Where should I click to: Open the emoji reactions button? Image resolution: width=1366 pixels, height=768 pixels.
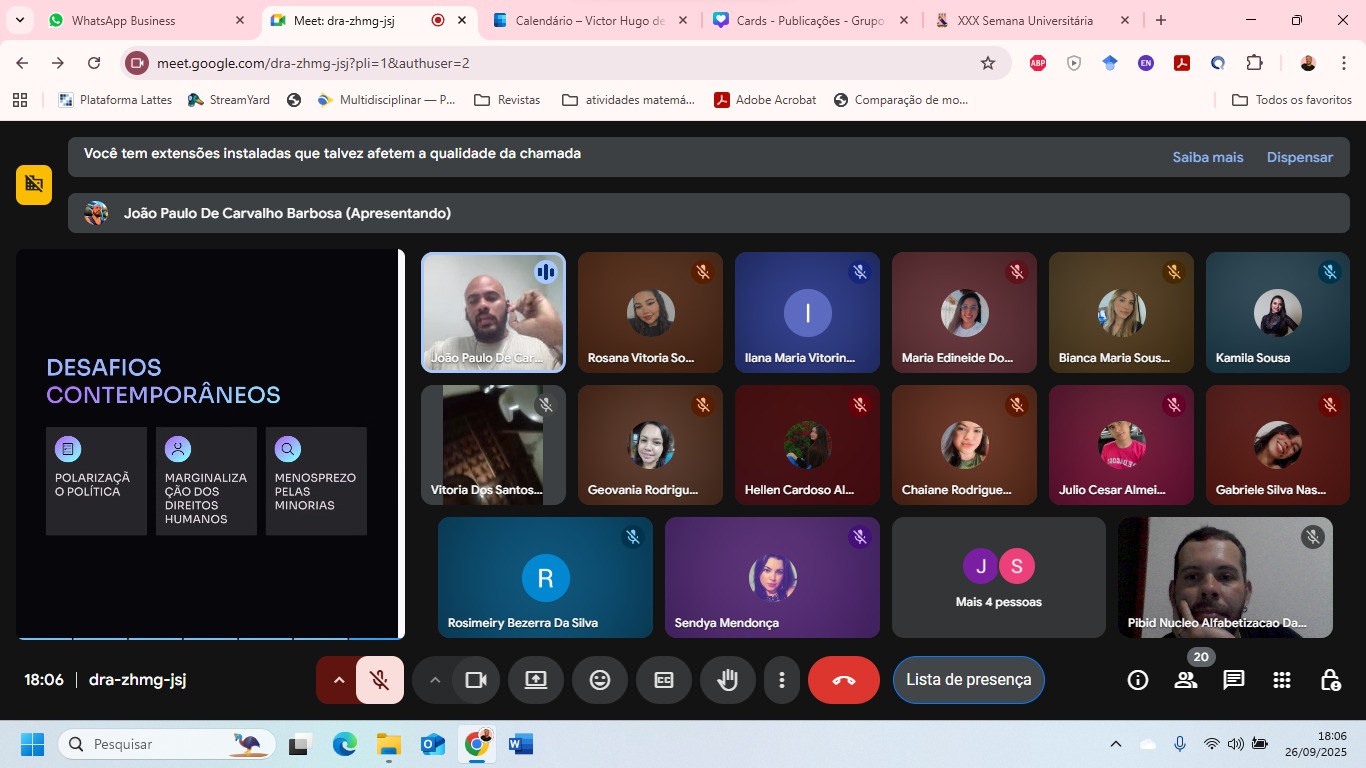599,680
